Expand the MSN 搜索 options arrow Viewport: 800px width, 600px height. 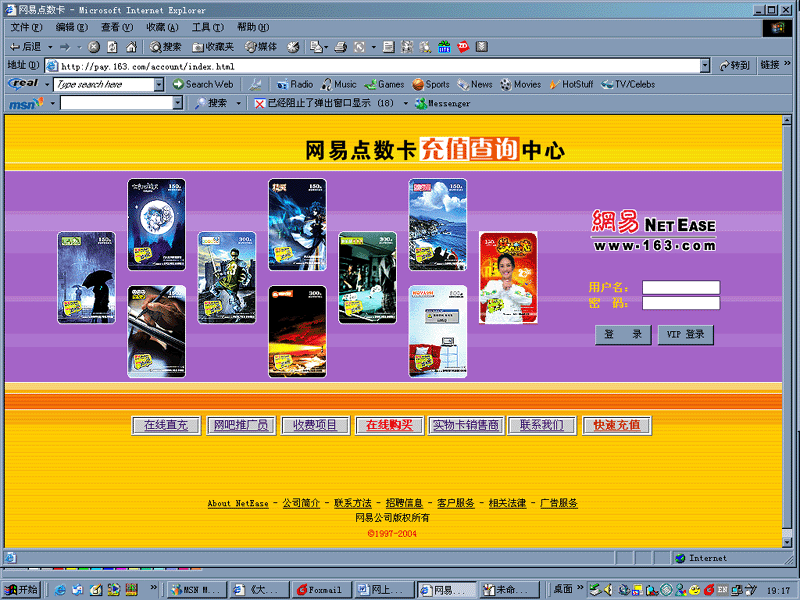click(238, 103)
